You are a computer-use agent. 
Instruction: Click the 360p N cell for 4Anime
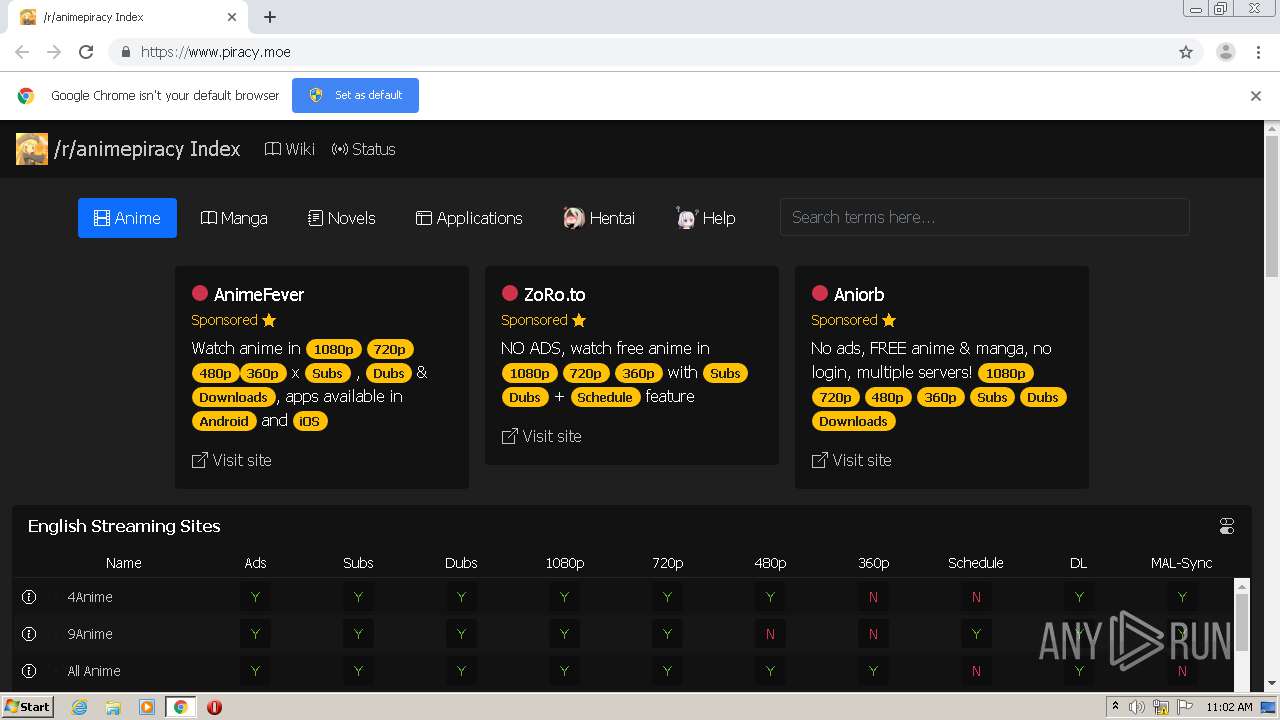click(x=873, y=597)
